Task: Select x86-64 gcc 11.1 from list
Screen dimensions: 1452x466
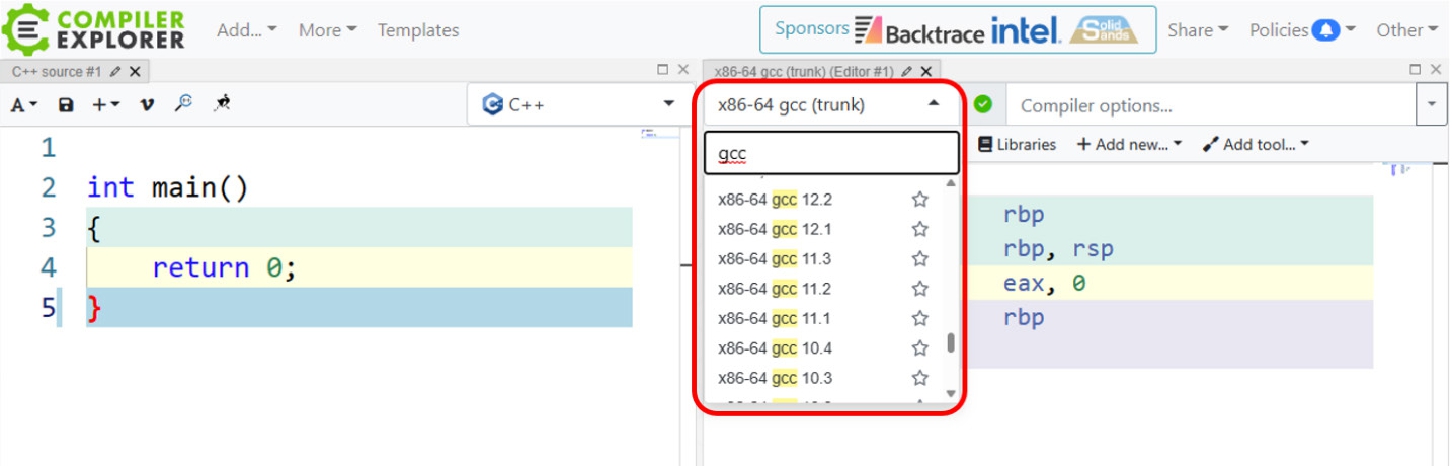Action: click(x=775, y=319)
